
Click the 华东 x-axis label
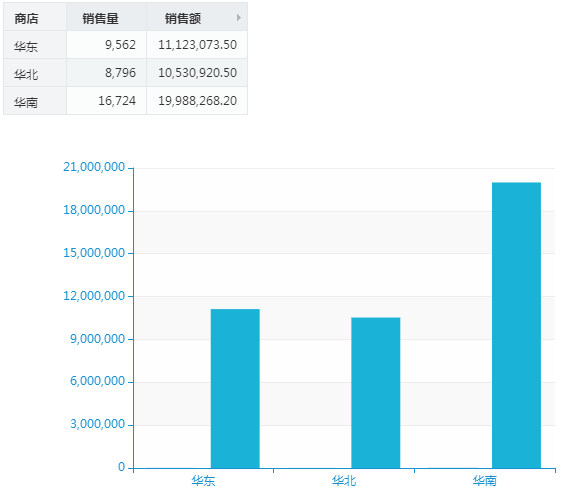[x=203, y=481]
